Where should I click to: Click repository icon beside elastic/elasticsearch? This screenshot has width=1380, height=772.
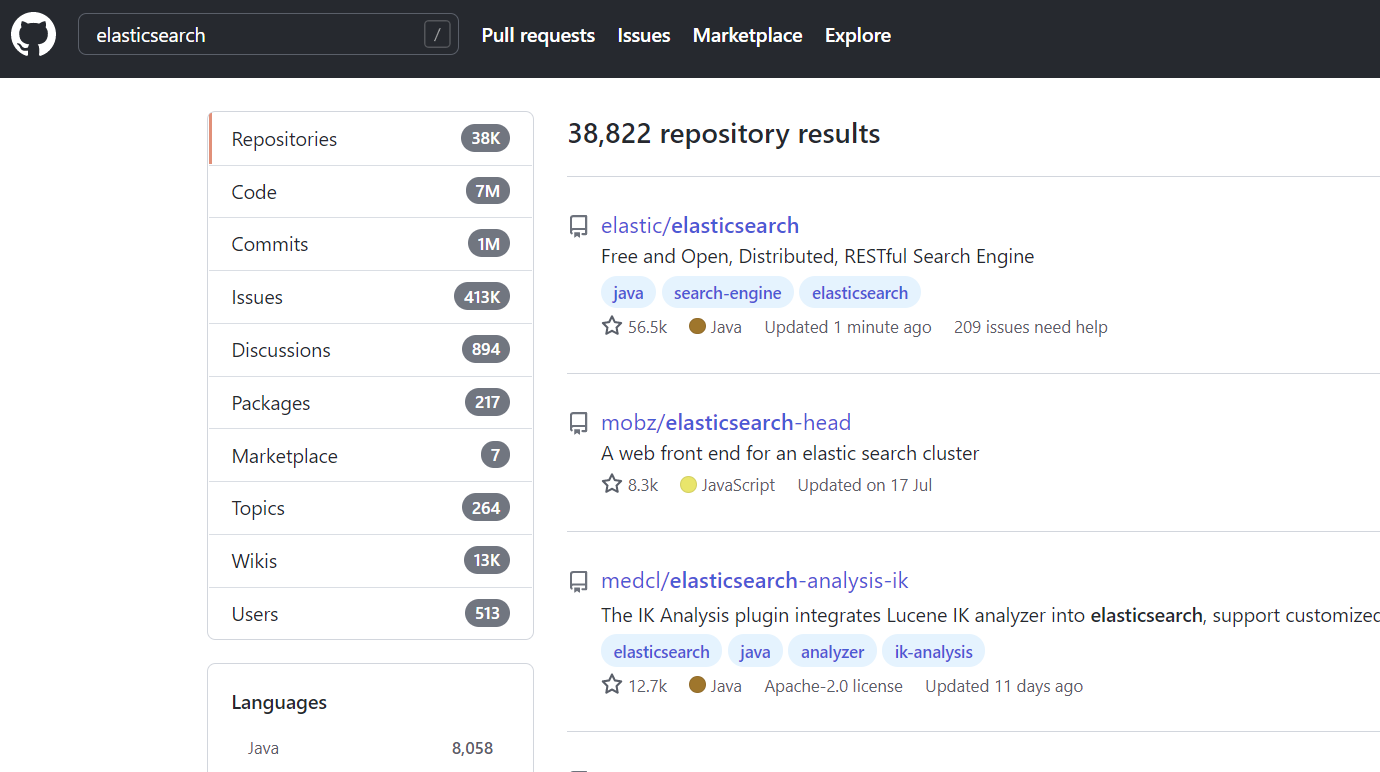pos(579,226)
